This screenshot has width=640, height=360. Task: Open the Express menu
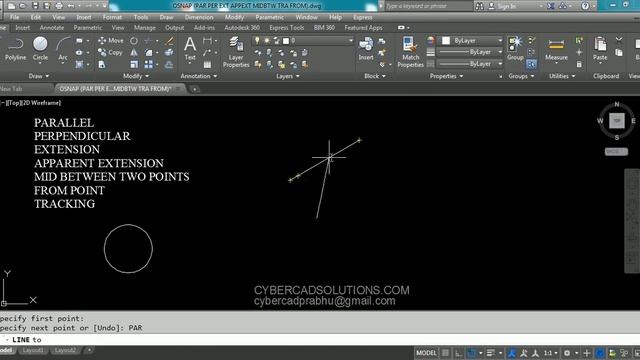pyautogui.click(x=362, y=17)
